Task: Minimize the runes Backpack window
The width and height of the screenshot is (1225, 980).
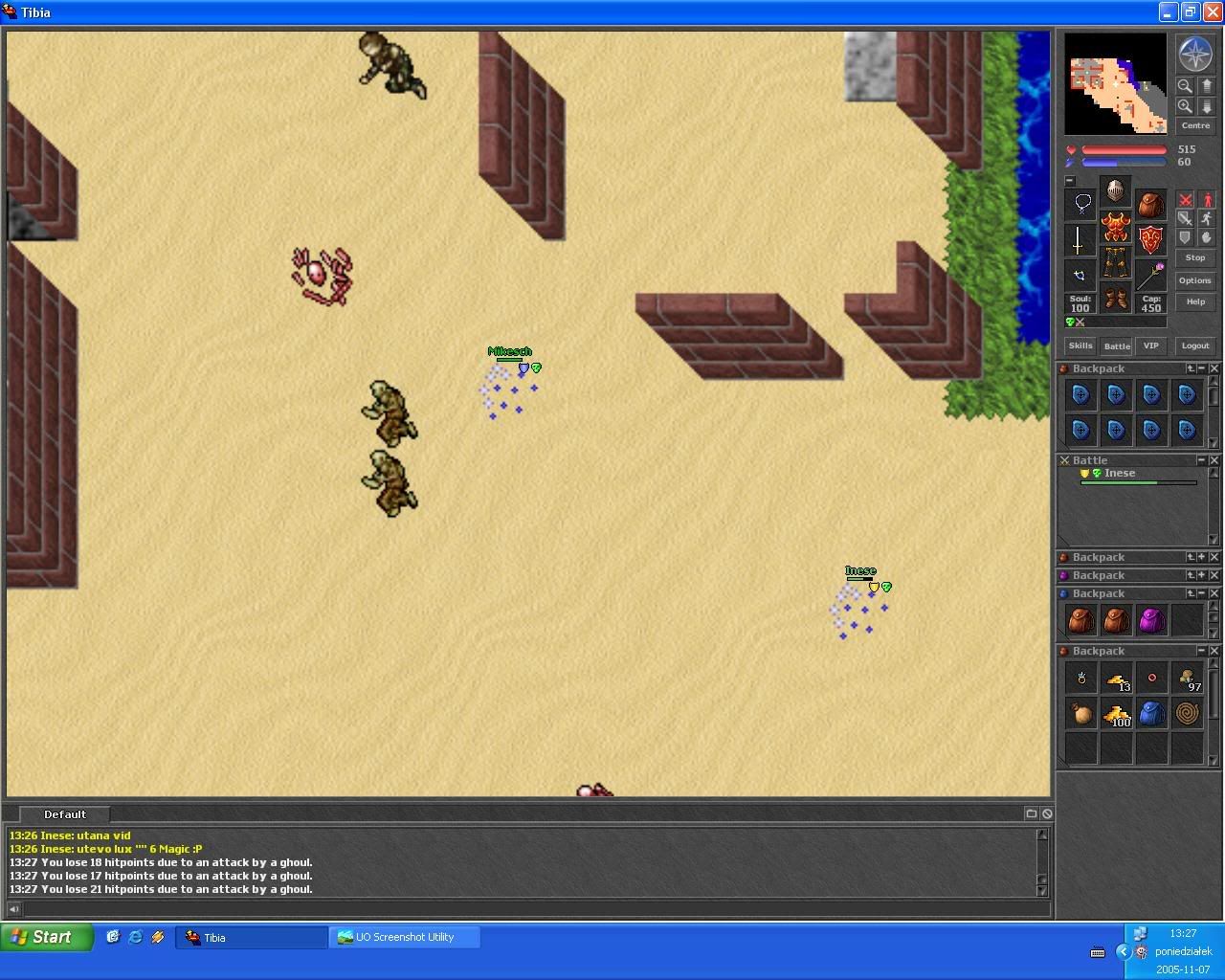Action: tap(1202, 368)
